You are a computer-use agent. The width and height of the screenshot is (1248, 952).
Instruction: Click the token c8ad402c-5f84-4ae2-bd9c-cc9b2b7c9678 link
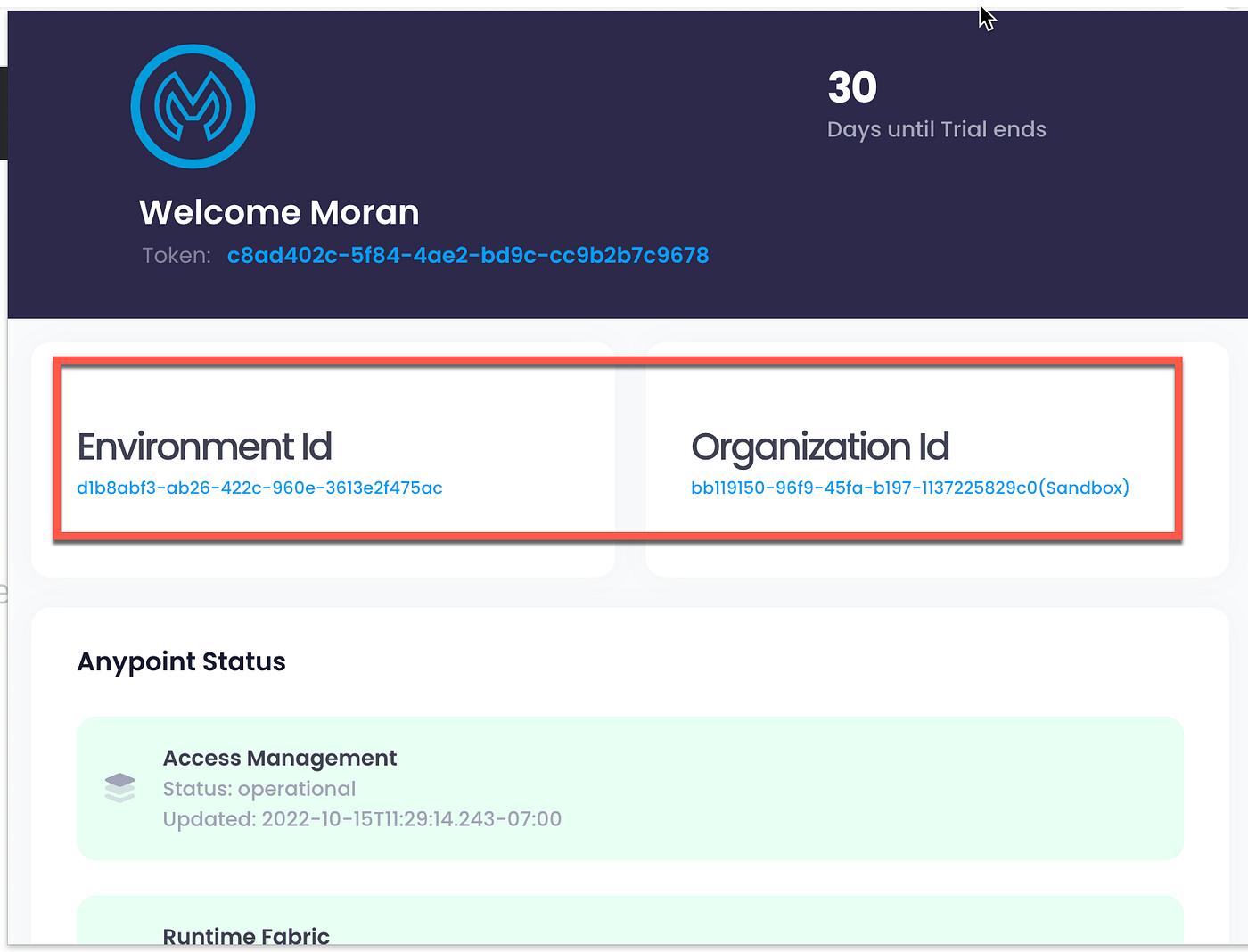click(x=468, y=256)
